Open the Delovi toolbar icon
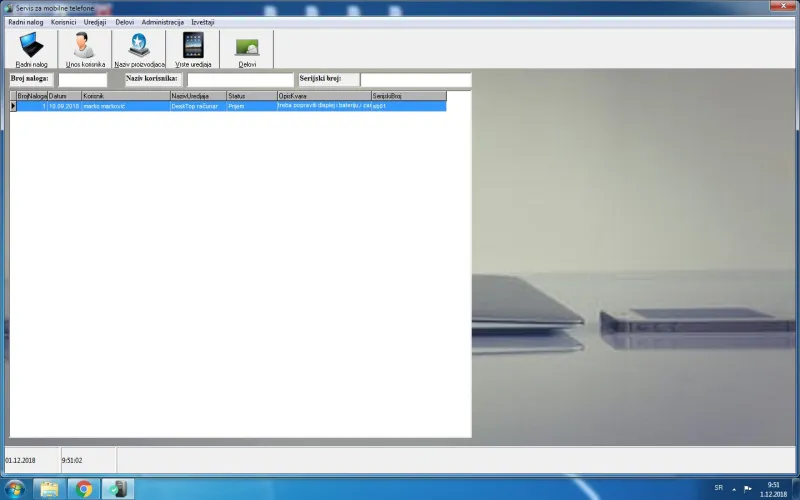Screen dimensions: 800x500 [x=247, y=49]
